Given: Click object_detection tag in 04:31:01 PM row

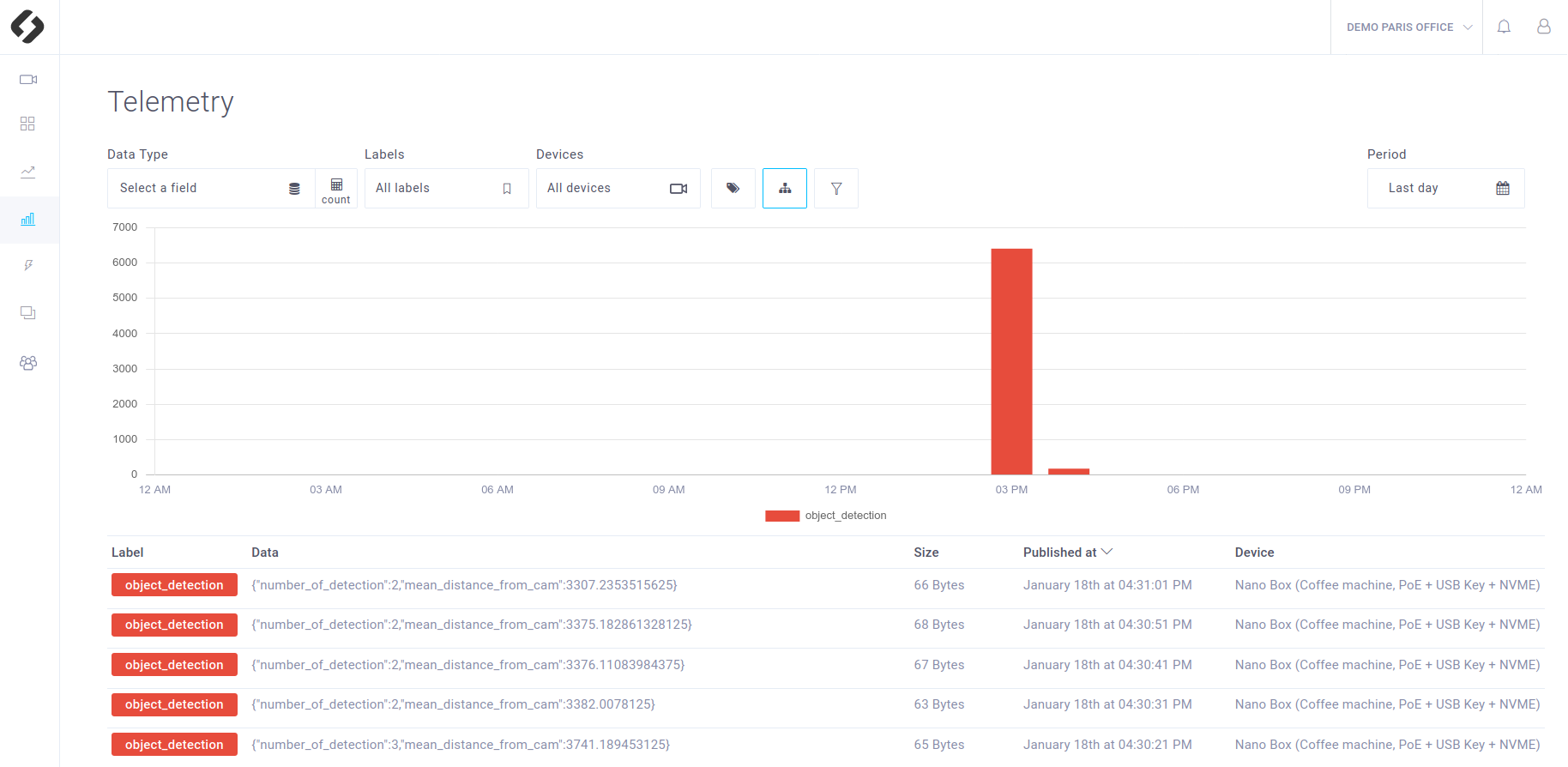Looking at the screenshot, I should pyautogui.click(x=174, y=585).
